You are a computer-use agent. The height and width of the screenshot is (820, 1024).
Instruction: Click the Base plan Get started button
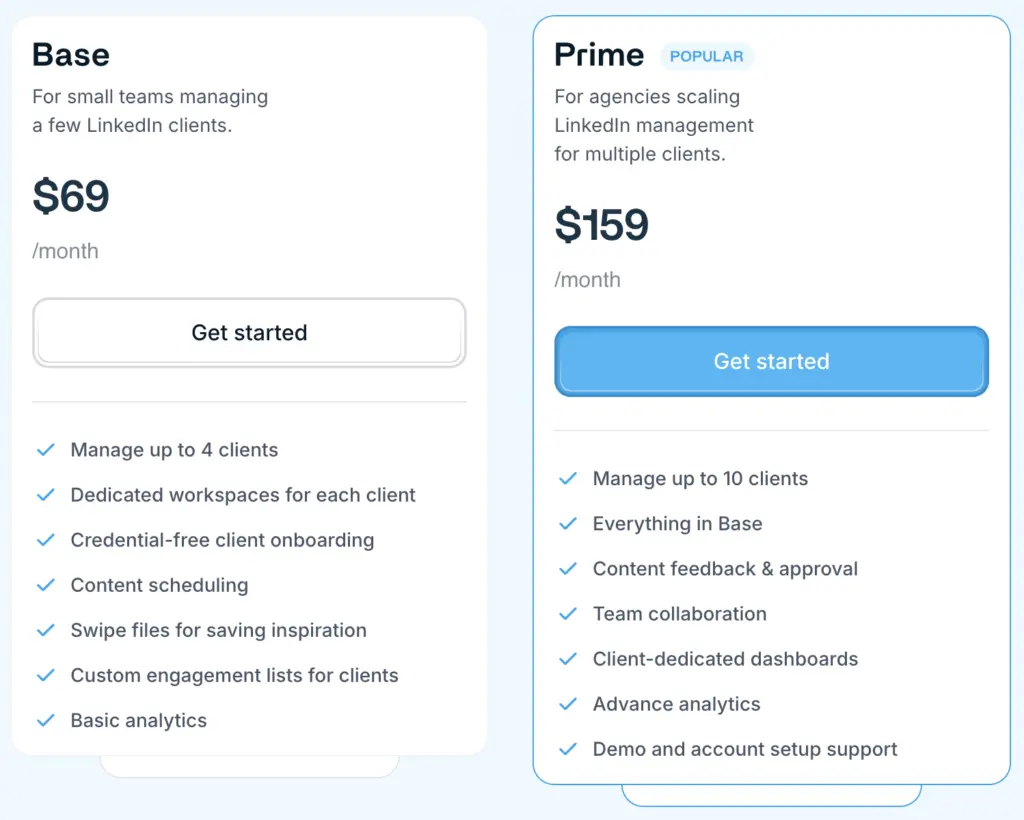pyautogui.click(x=249, y=333)
